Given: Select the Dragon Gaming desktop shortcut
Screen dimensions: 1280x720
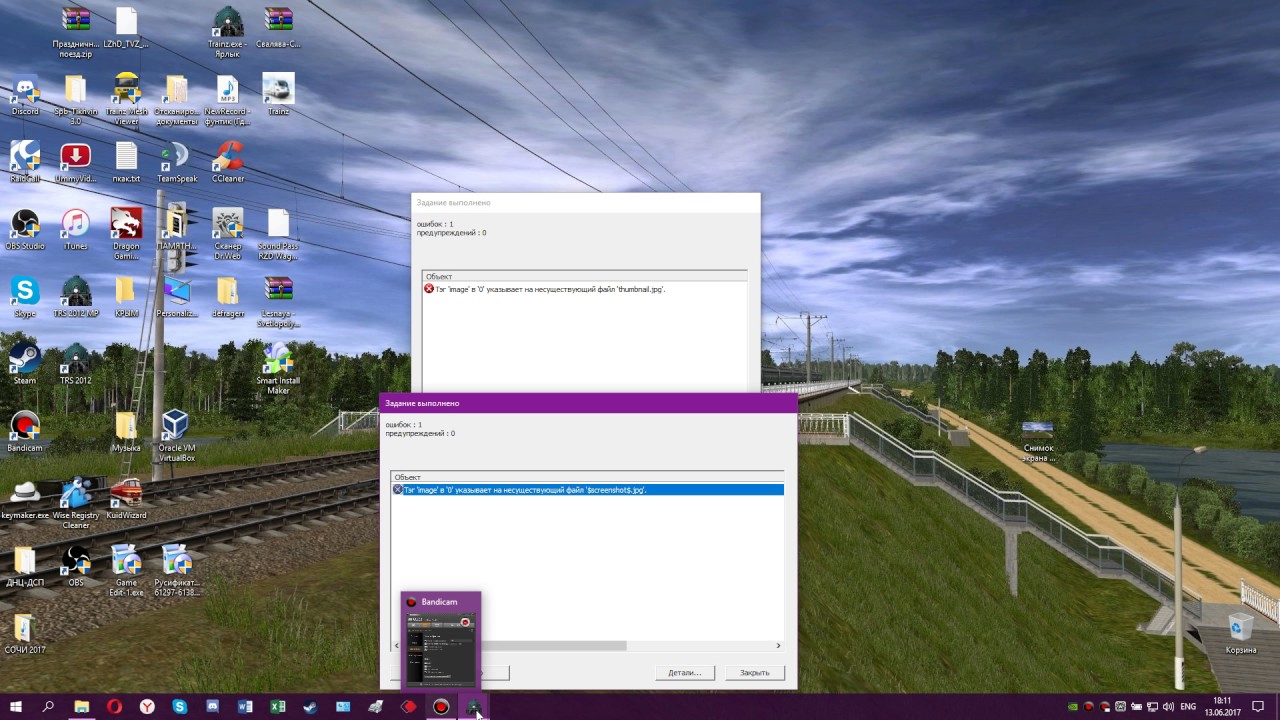Looking at the screenshot, I should tap(126, 234).
